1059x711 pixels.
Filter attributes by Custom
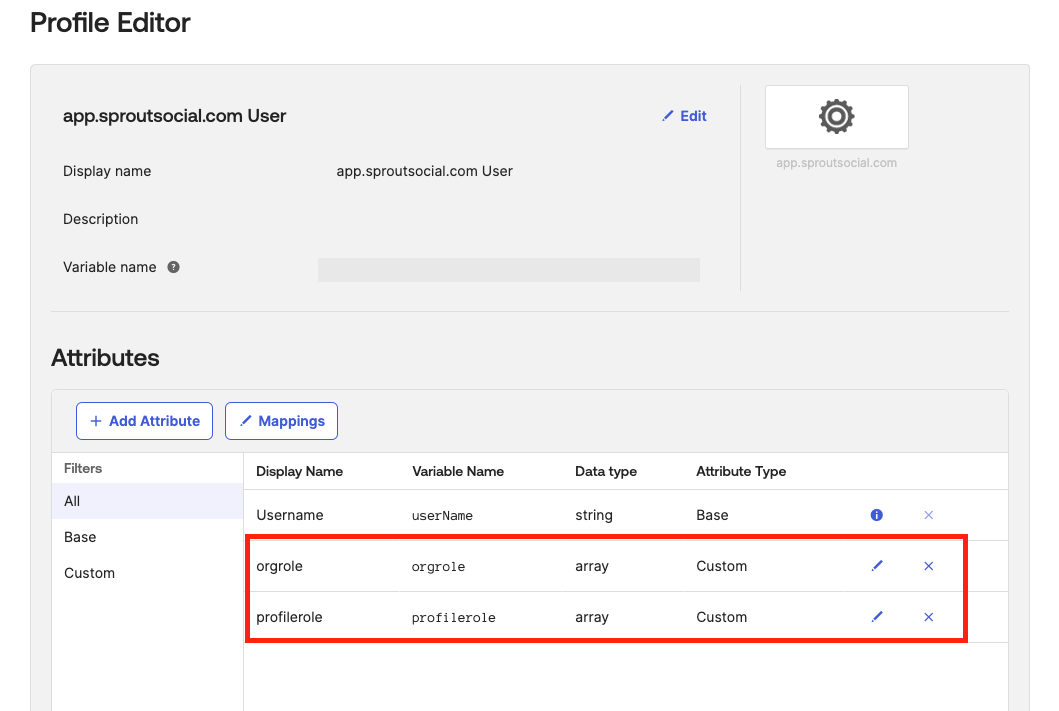point(147,573)
